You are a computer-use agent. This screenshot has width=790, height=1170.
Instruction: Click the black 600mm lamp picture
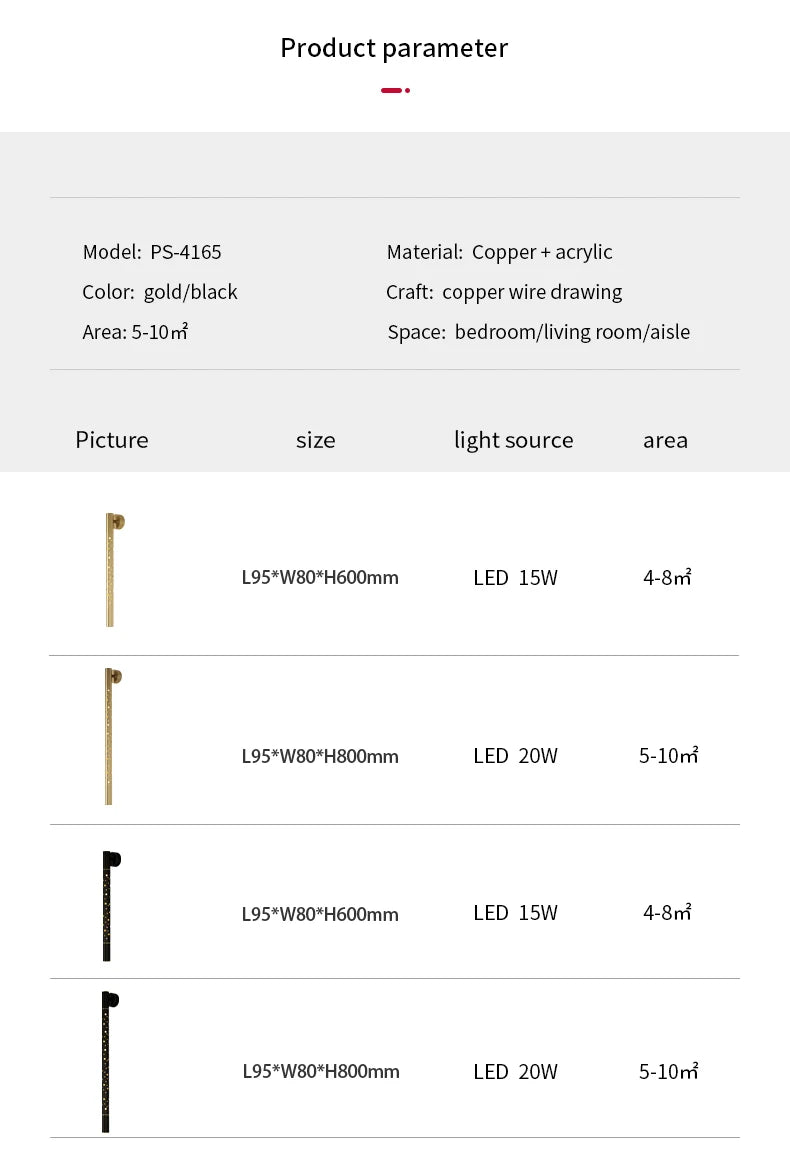click(111, 905)
